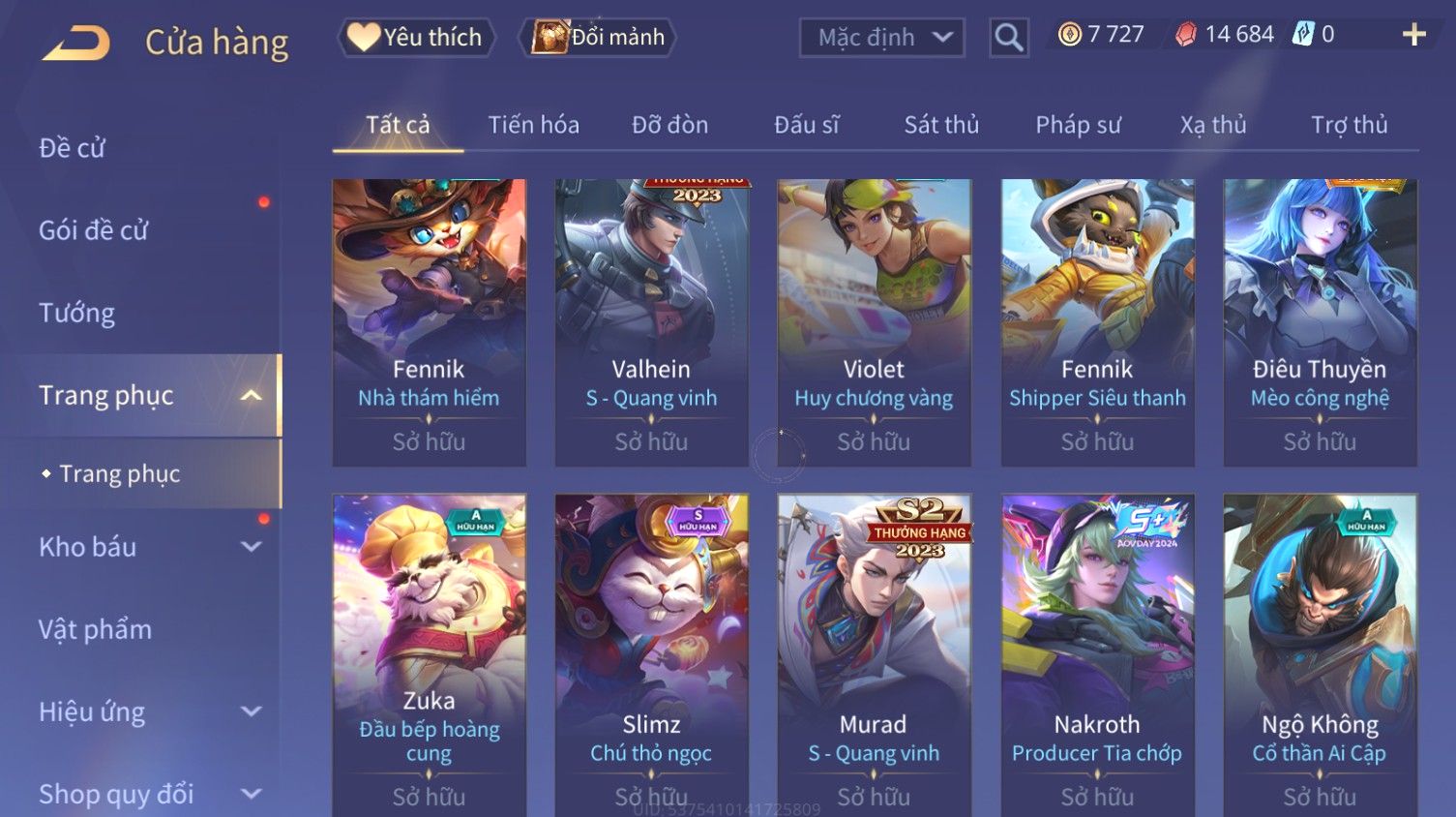
Task: Select the Tiến hóa tab
Action: coord(533,125)
